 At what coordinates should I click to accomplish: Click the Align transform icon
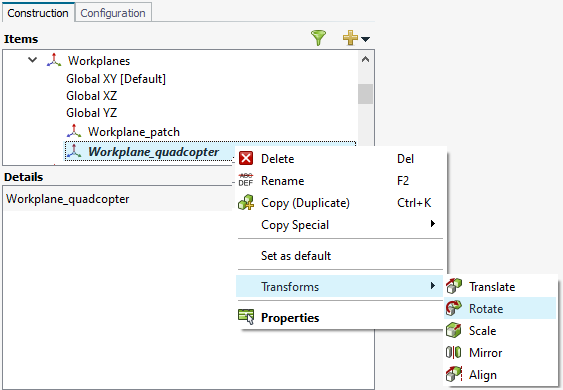[x=454, y=375]
